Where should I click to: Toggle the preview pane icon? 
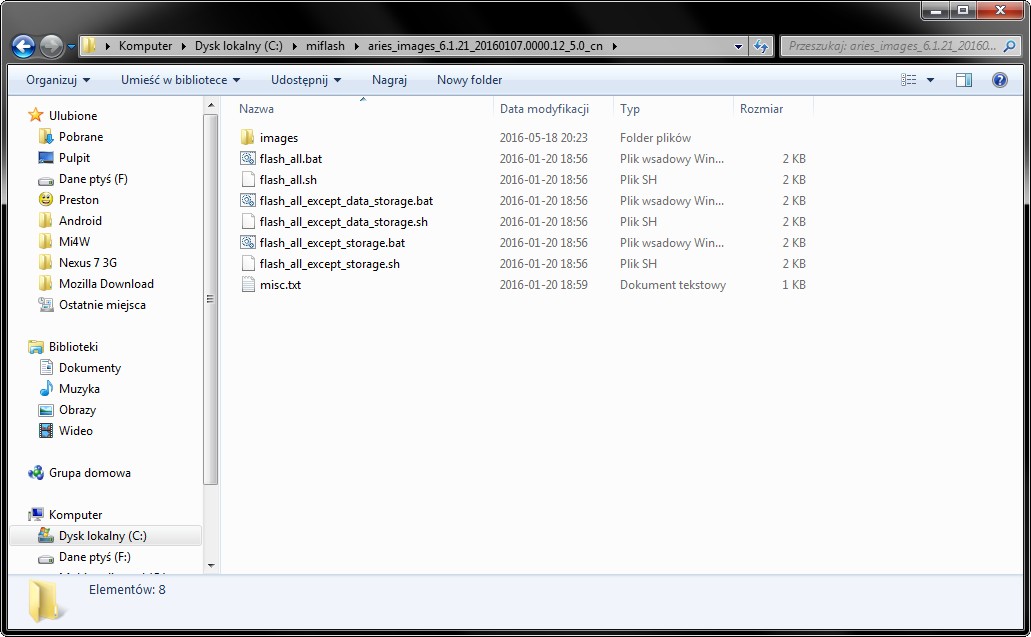964,80
